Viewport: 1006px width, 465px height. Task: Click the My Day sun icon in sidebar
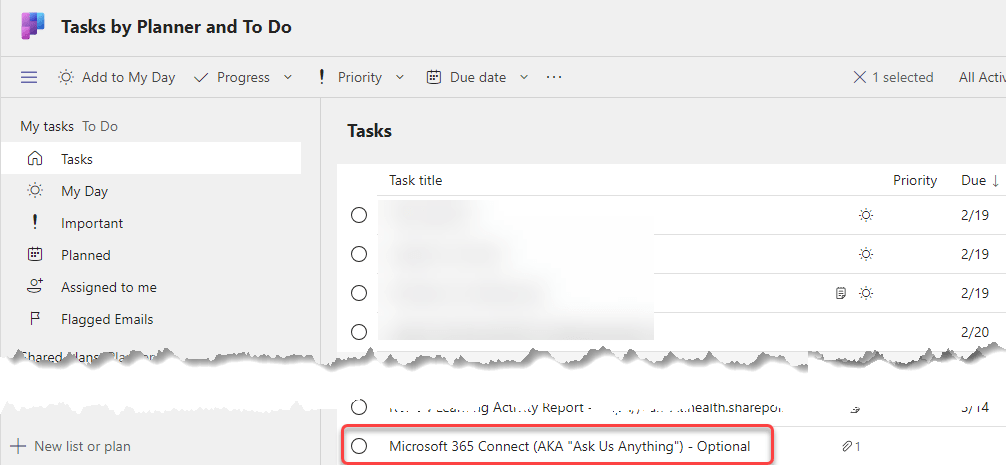click(35, 191)
